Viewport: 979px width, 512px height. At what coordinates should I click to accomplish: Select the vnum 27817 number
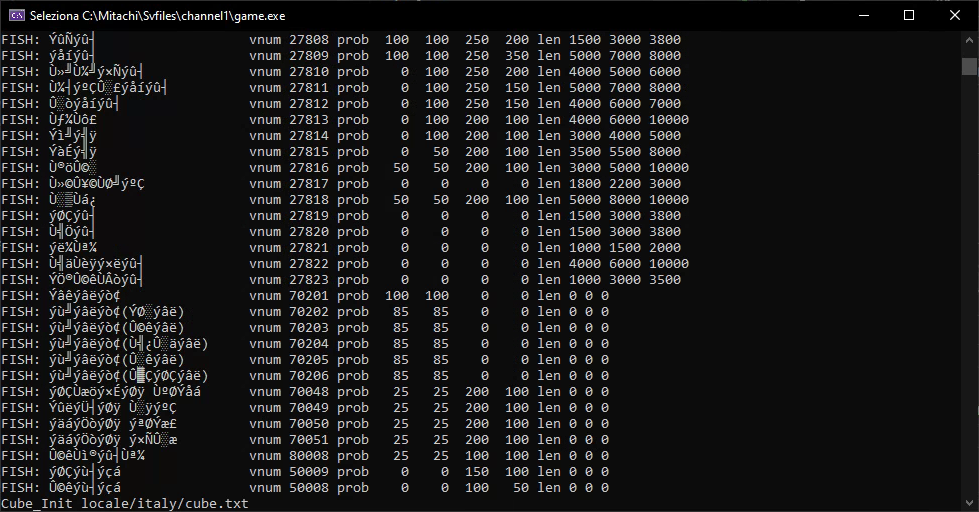pos(309,184)
